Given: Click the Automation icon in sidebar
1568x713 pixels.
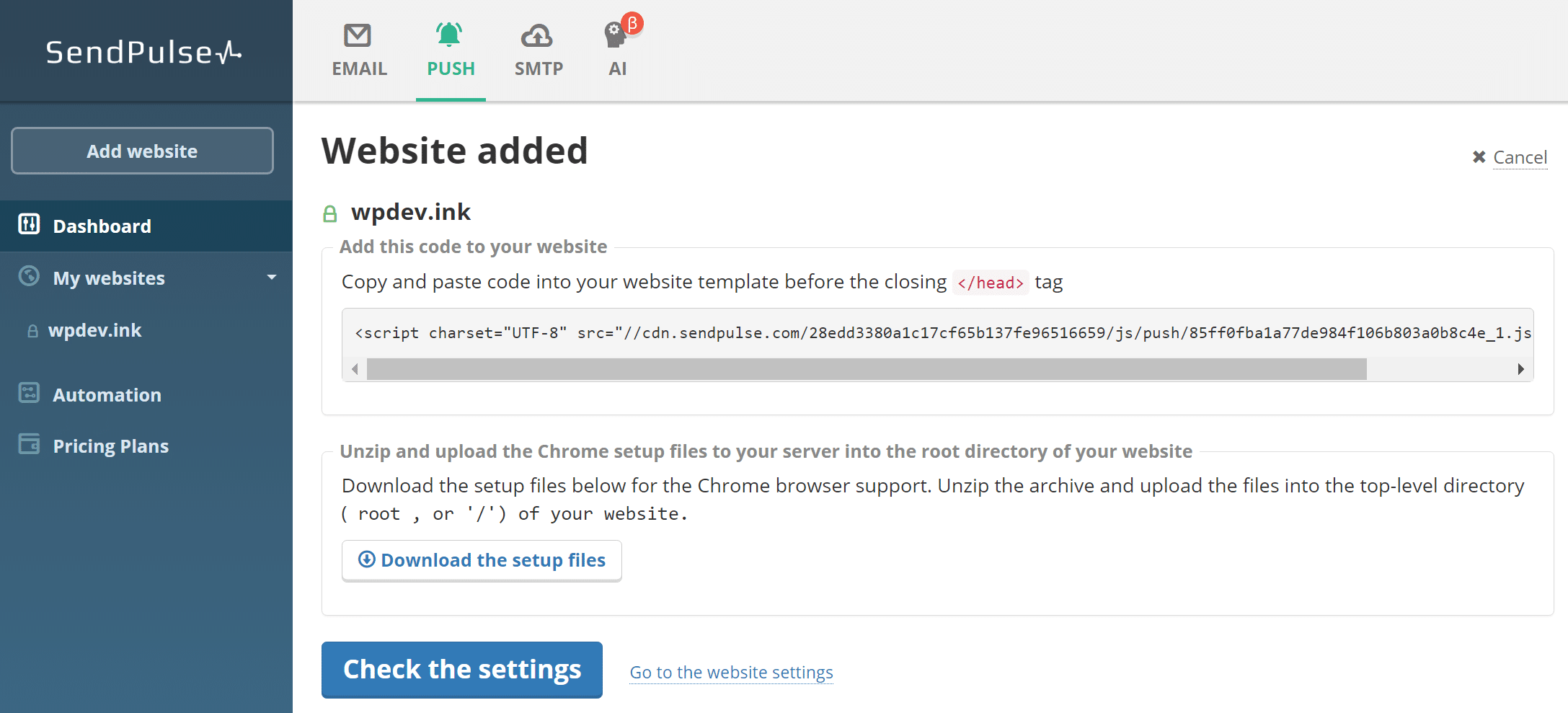Looking at the screenshot, I should [x=29, y=393].
